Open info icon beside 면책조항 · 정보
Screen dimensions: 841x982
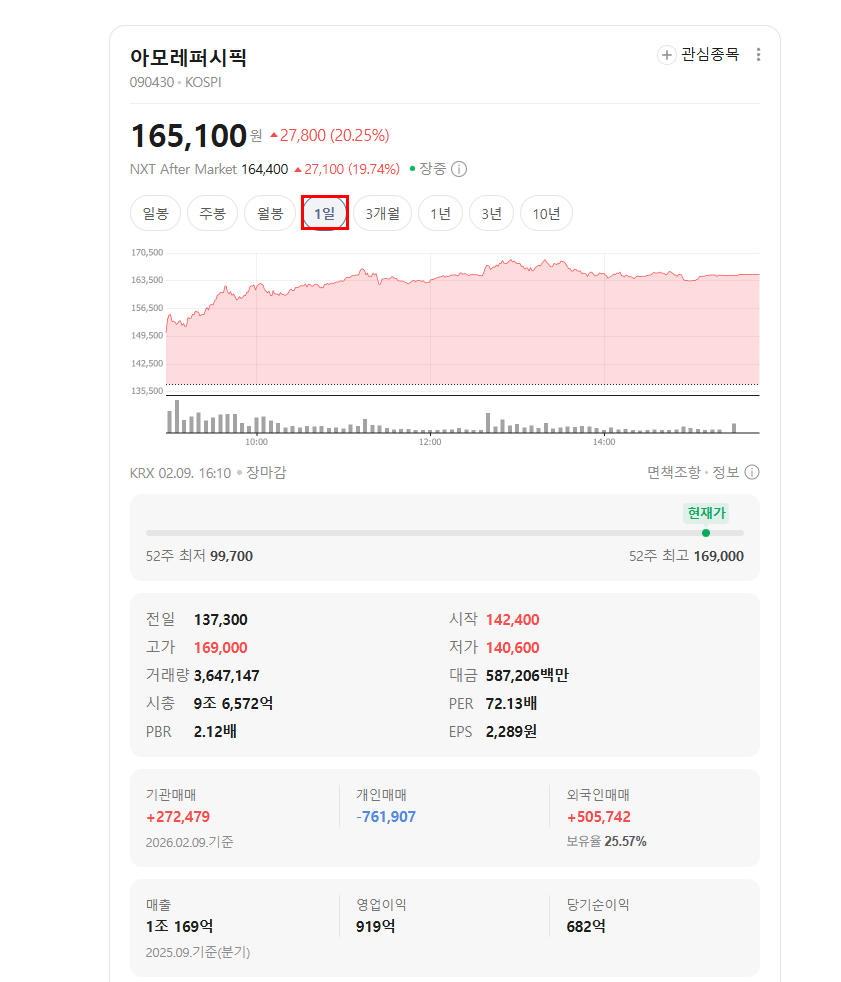tap(752, 472)
